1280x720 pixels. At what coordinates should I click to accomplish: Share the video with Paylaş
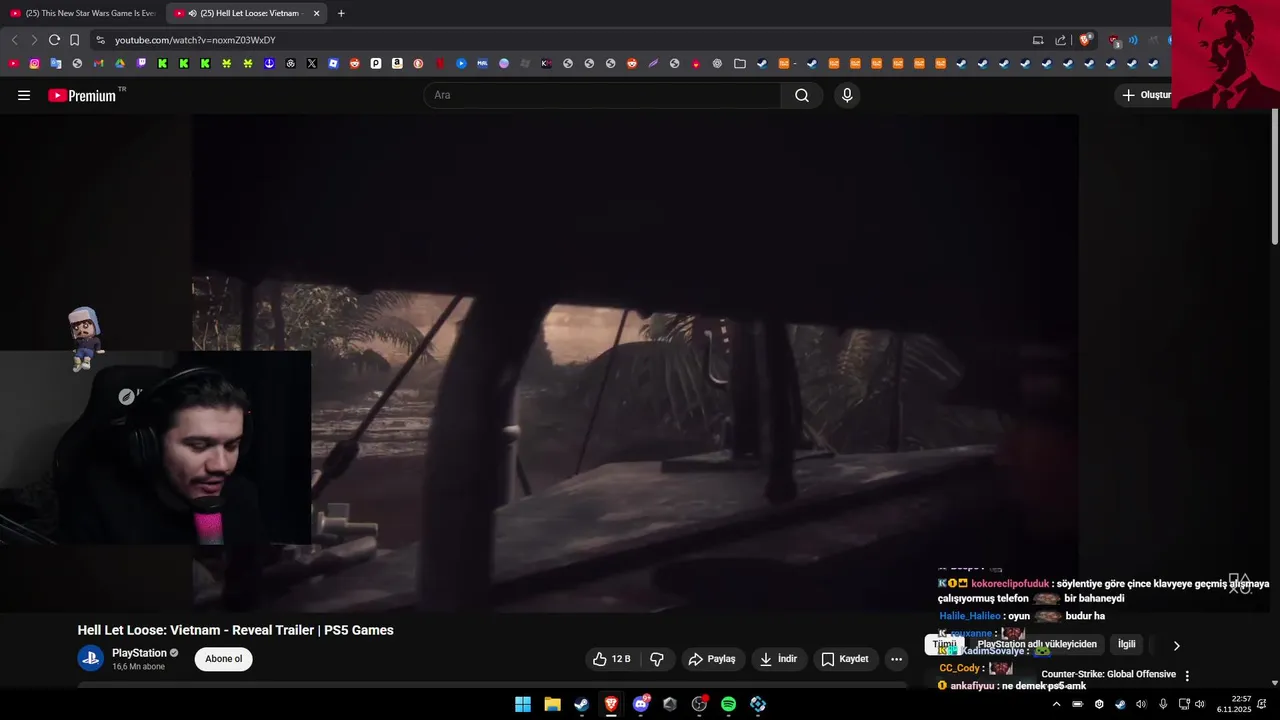tap(712, 659)
